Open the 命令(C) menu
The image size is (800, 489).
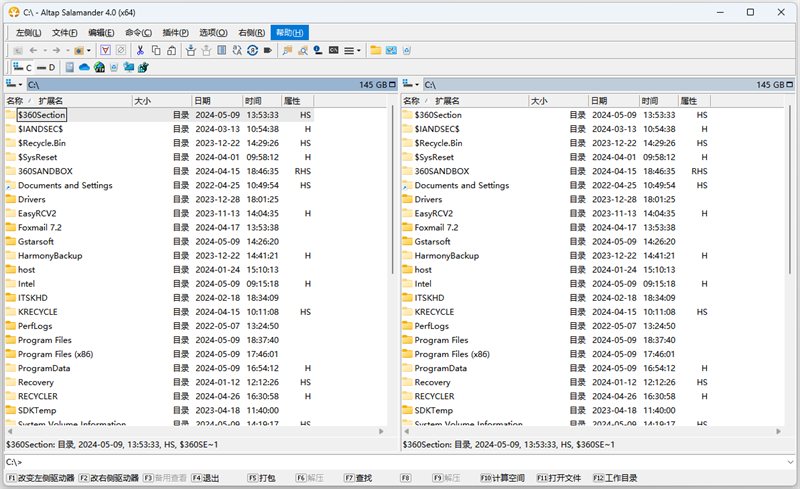pyautogui.click(x=138, y=33)
